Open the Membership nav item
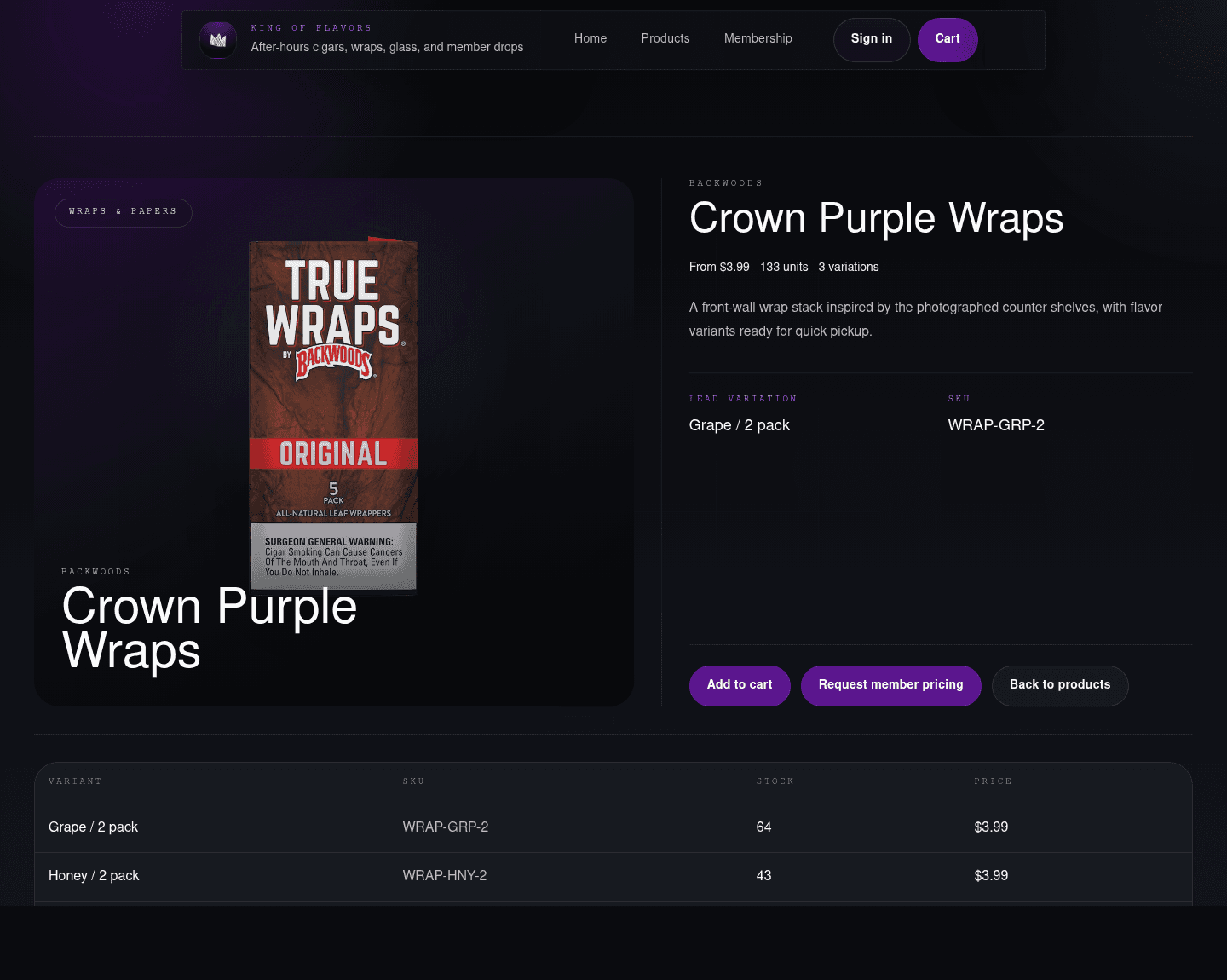Image resolution: width=1227 pixels, height=980 pixels. tap(758, 38)
